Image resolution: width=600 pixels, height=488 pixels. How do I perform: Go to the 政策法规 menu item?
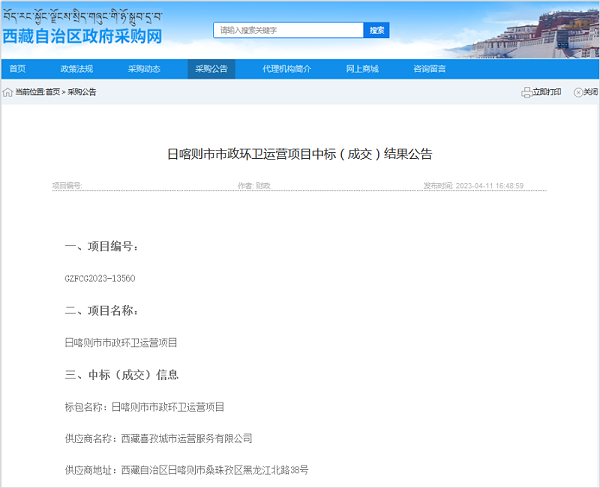76,69
